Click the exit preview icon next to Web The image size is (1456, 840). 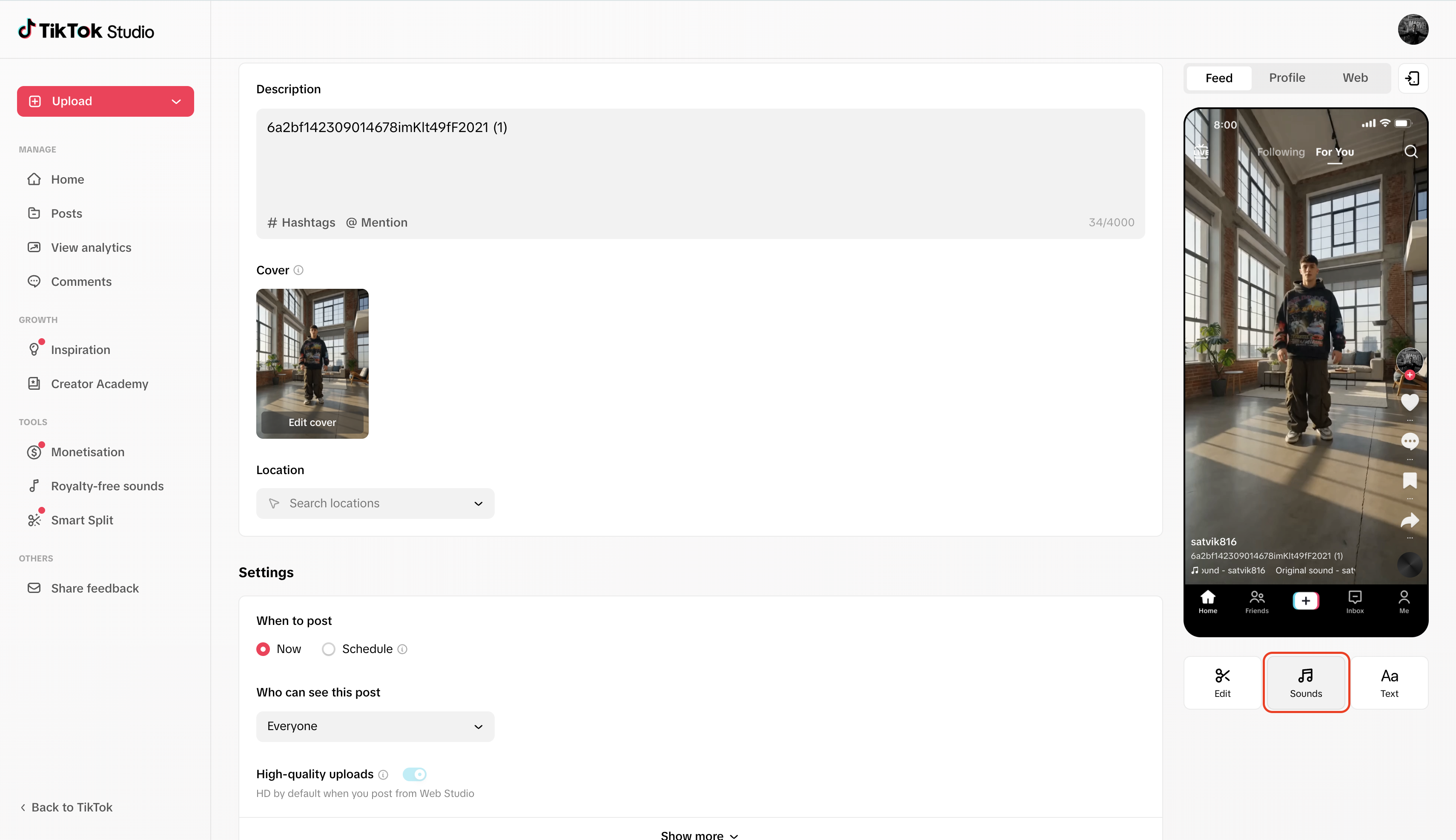(1412, 78)
